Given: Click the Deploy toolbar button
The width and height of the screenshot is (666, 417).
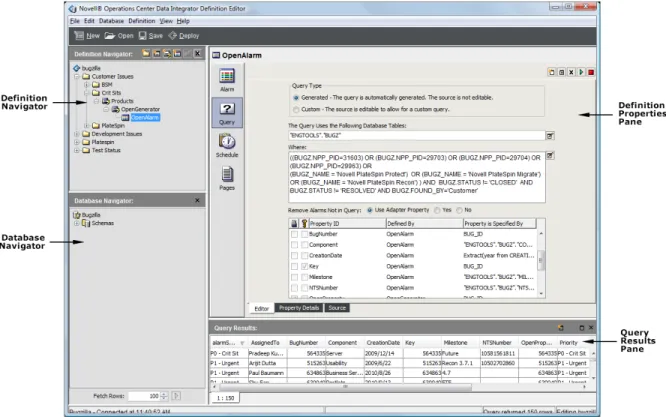Looking at the screenshot, I should [183, 36].
